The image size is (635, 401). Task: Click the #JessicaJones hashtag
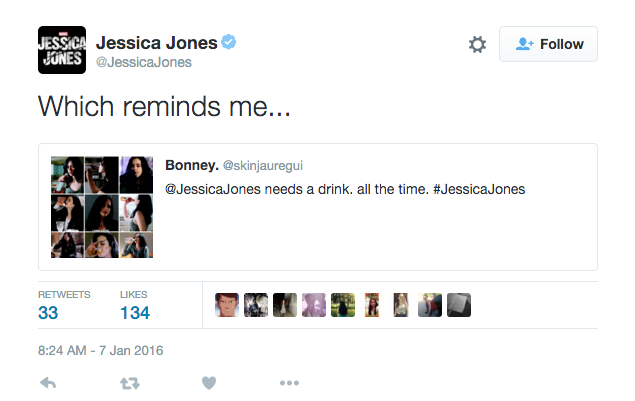coord(479,188)
